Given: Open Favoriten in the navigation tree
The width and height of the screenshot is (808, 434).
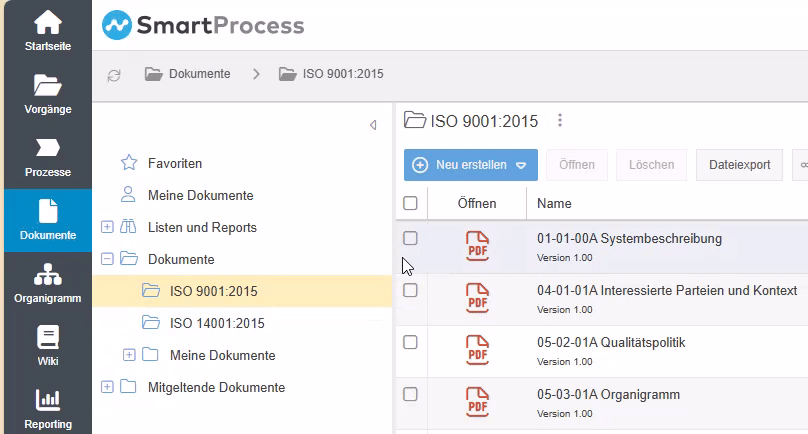Looking at the screenshot, I should pyautogui.click(x=175, y=163).
